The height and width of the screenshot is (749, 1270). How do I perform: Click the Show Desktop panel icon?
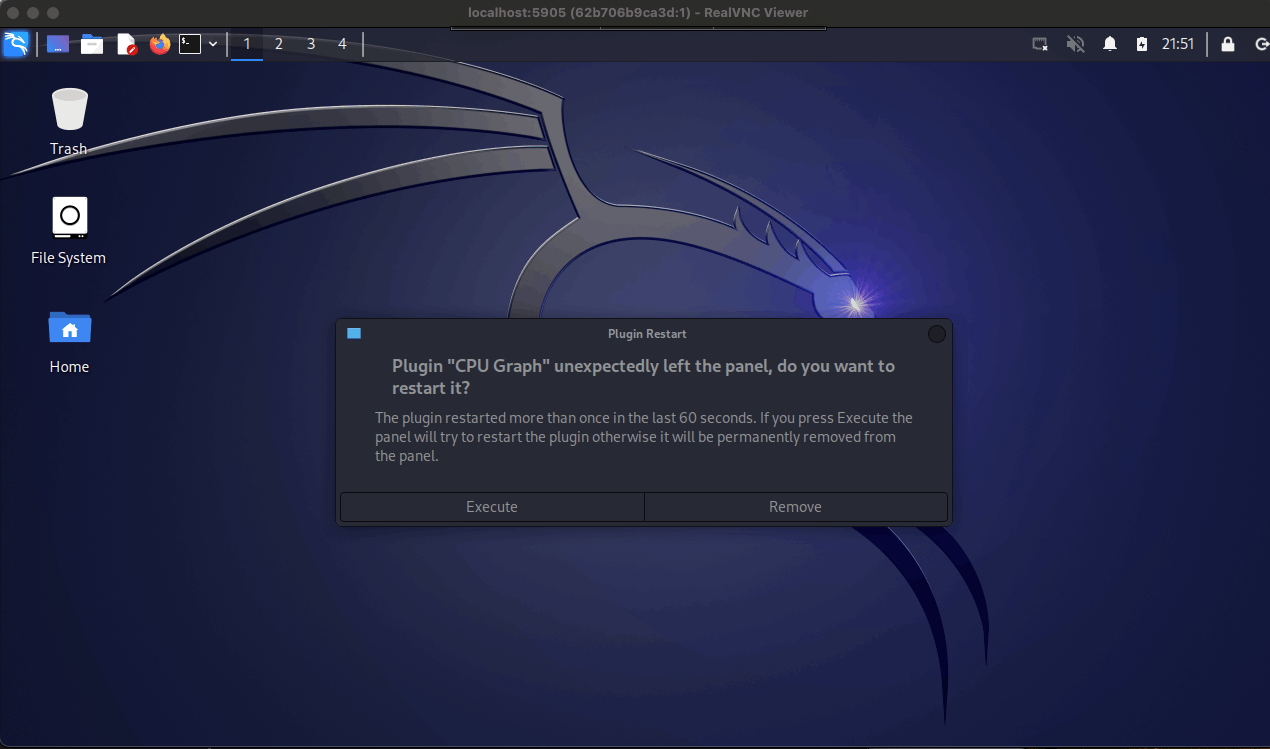click(58, 44)
